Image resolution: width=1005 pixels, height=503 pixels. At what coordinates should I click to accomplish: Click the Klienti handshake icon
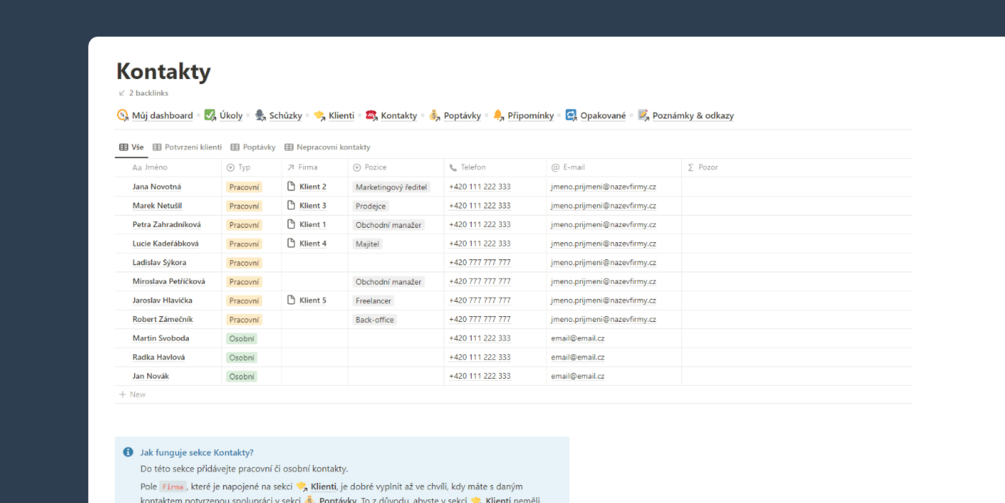point(319,115)
